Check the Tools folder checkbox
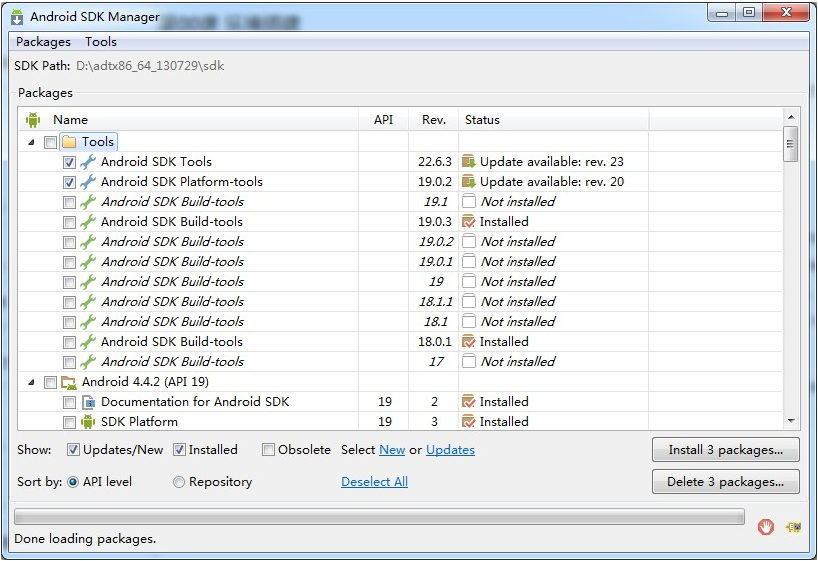818x561 pixels. click(51, 142)
